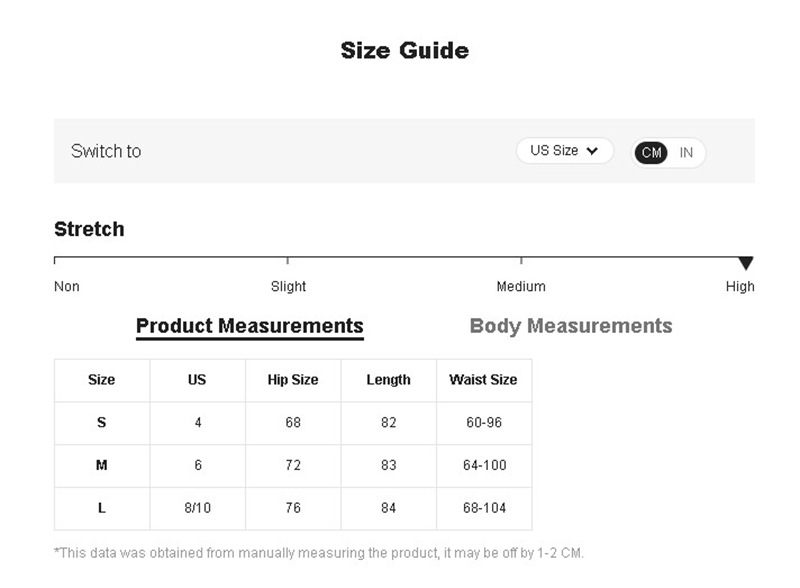Switch units to CM

click(651, 153)
